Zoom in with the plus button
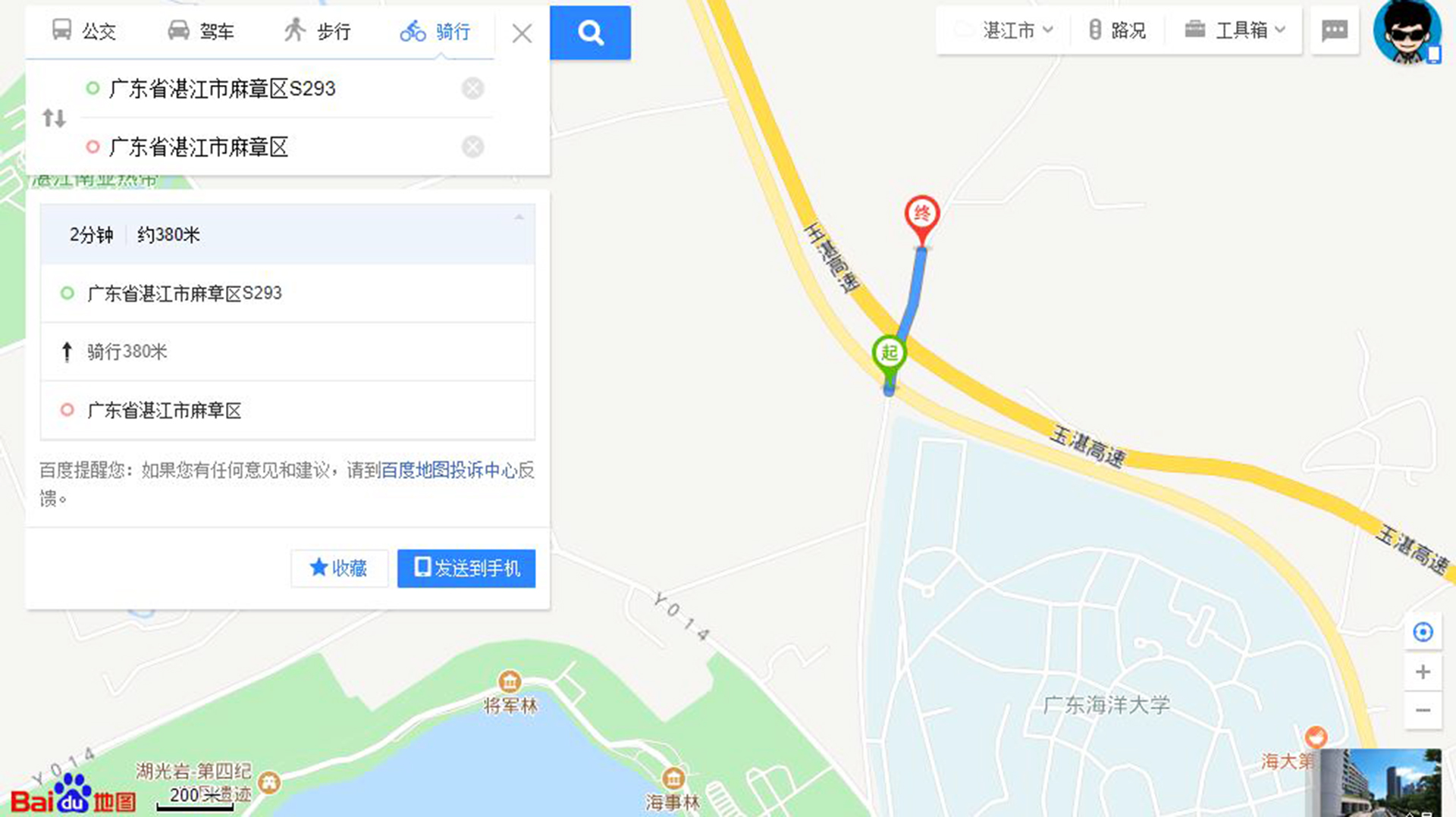The image size is (1456, 817). tap(1423, 671)
